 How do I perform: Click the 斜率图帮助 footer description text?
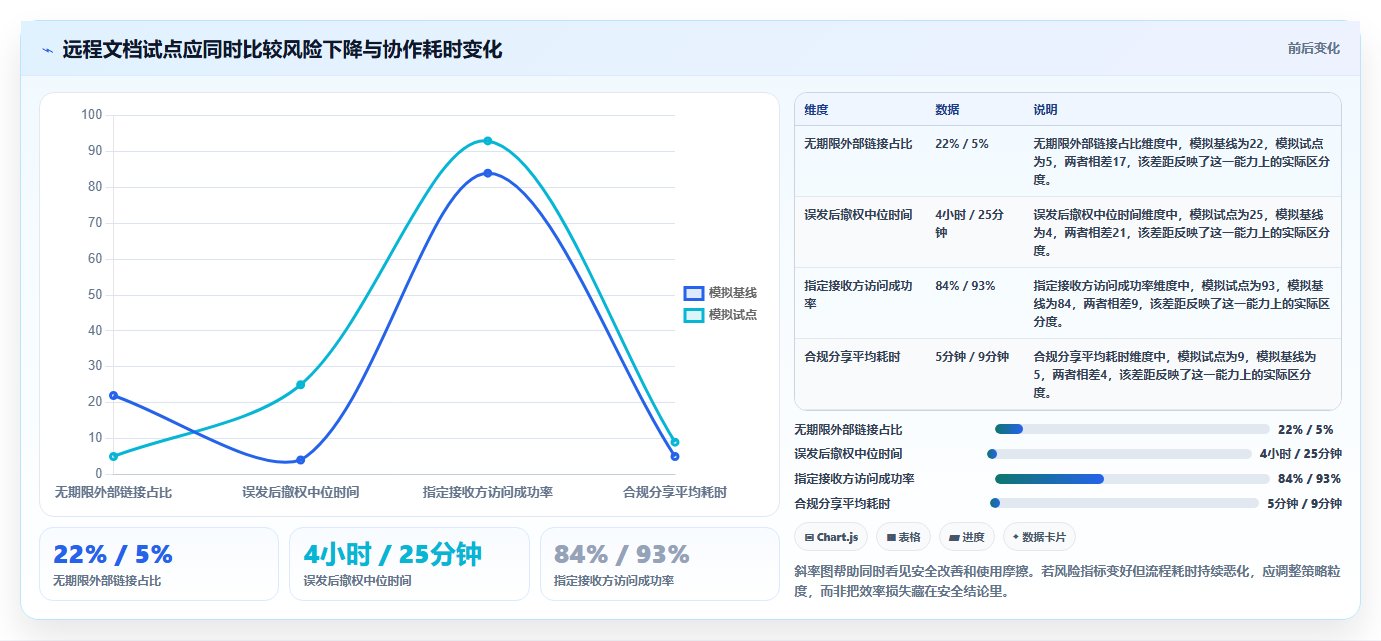pos(1066,581)
